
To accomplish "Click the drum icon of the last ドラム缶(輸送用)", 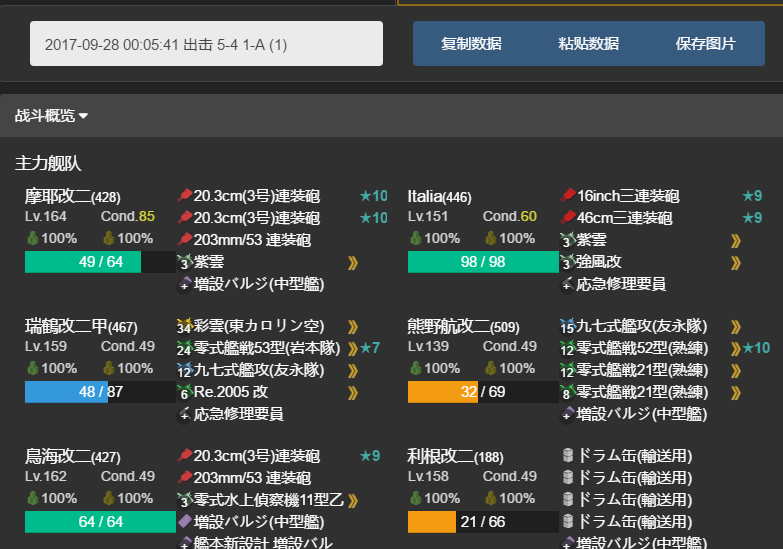I will (568, 521).
